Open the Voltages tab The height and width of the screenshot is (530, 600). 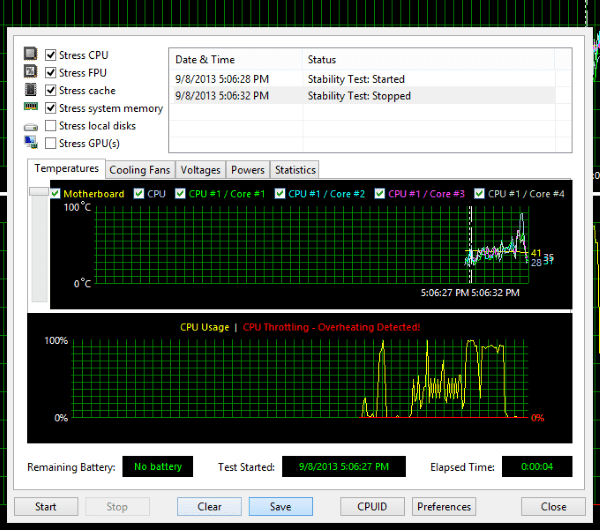click(x=201, y=170)
